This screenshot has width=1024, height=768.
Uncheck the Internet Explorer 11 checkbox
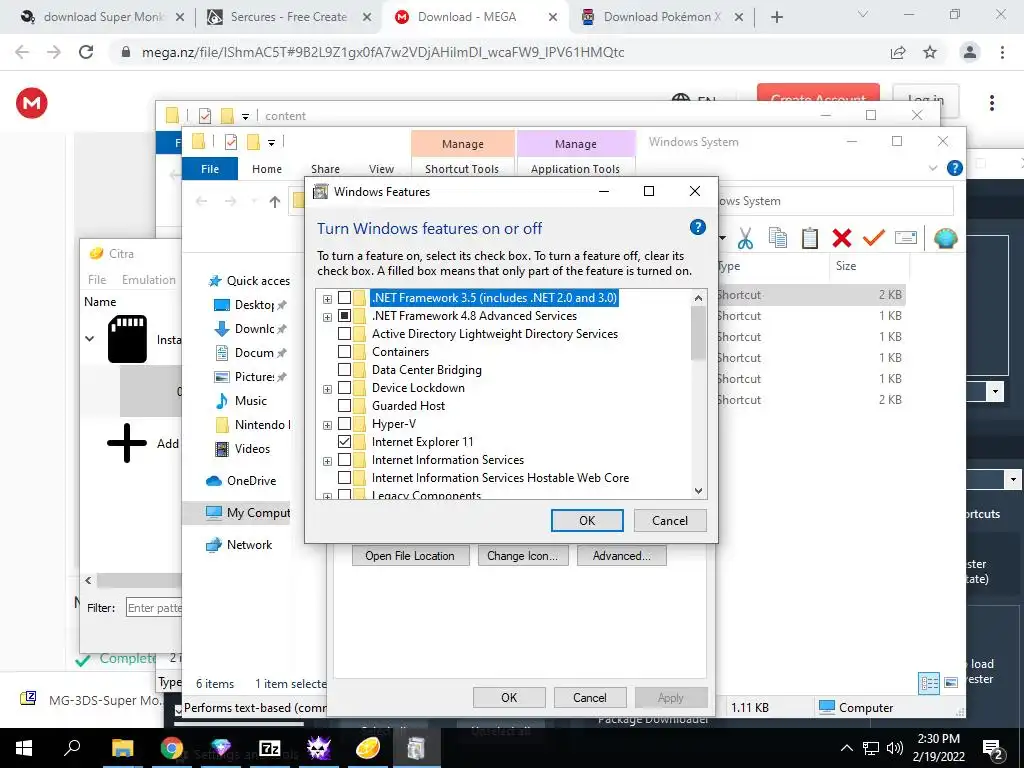(344, 442)
